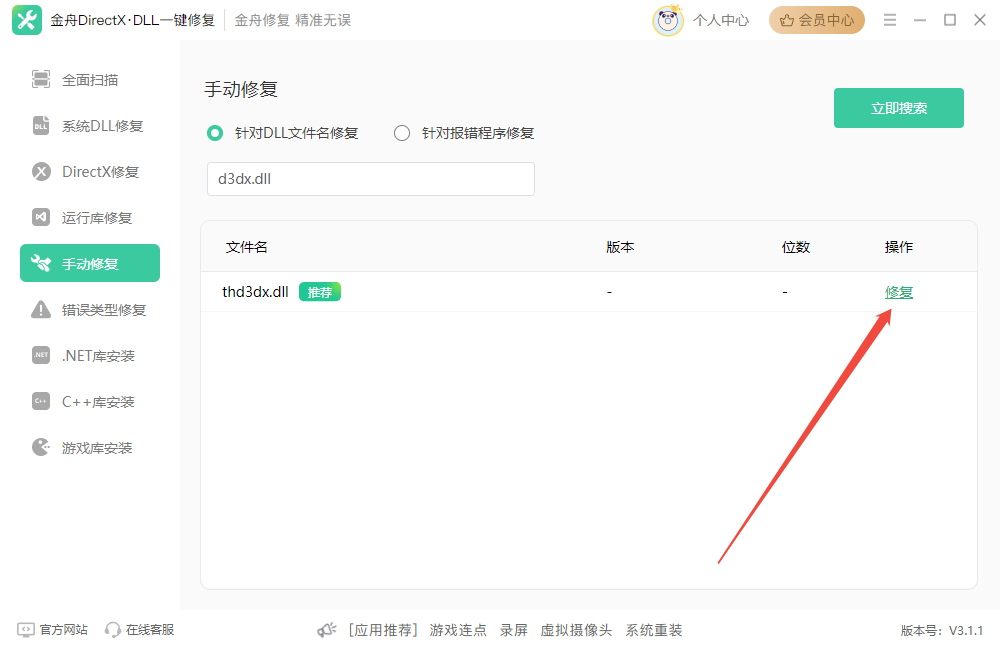The image size is (1000, 650).
Task: Open 系统DLL修复 in the sidebar
Action: 90,126
